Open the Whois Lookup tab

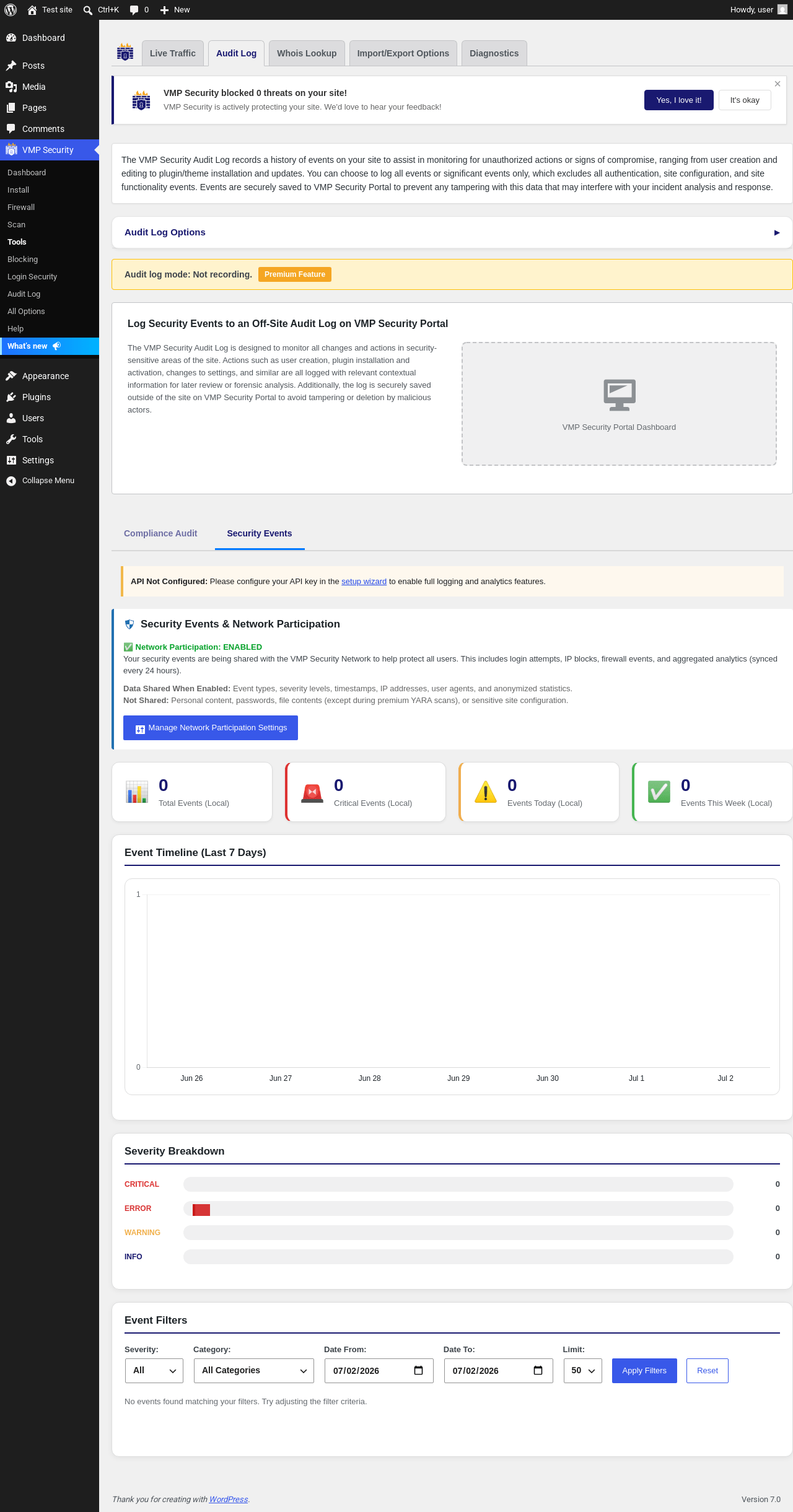pos(307,53)
